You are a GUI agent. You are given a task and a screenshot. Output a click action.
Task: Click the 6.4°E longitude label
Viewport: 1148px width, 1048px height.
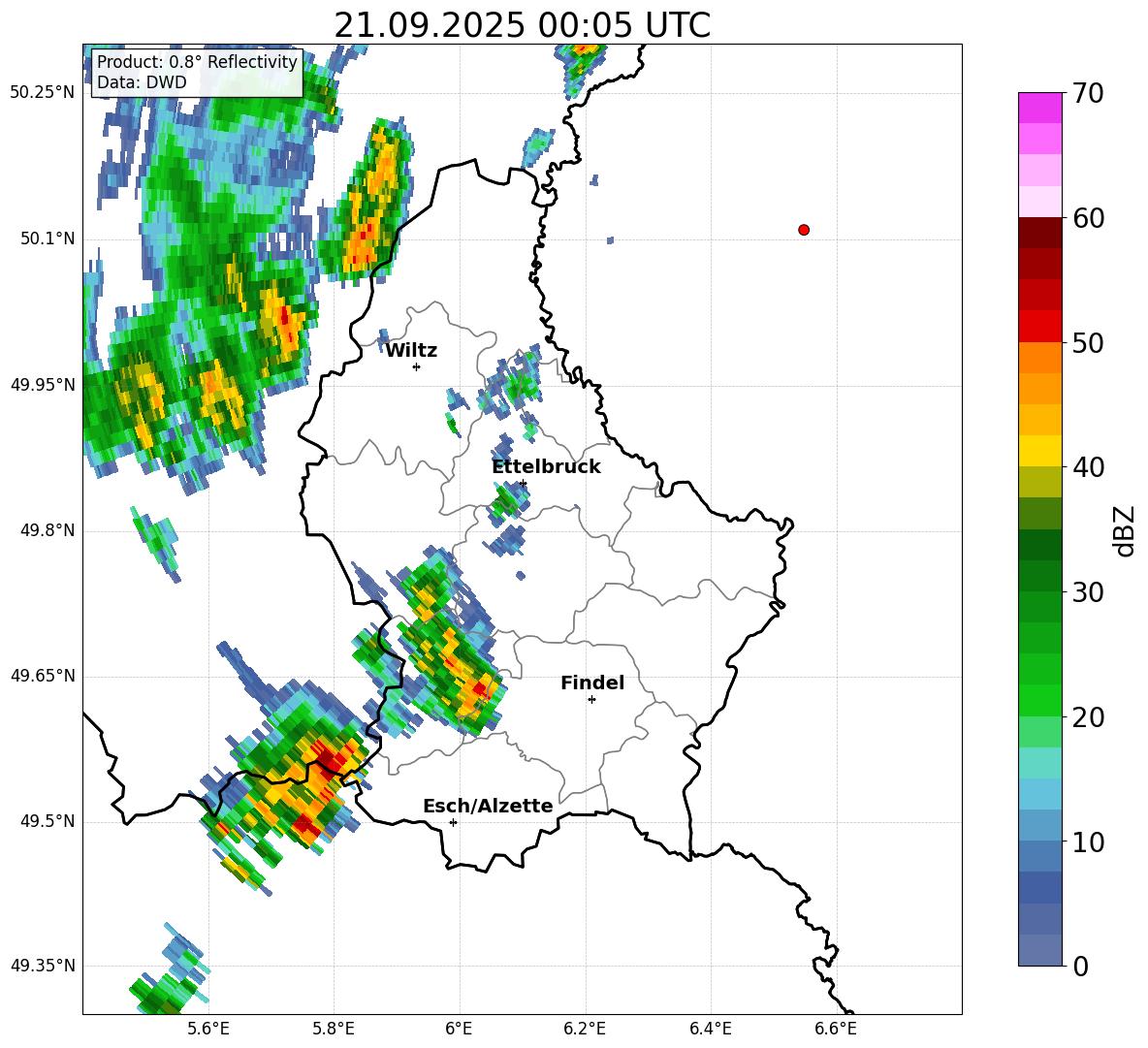710,1029
